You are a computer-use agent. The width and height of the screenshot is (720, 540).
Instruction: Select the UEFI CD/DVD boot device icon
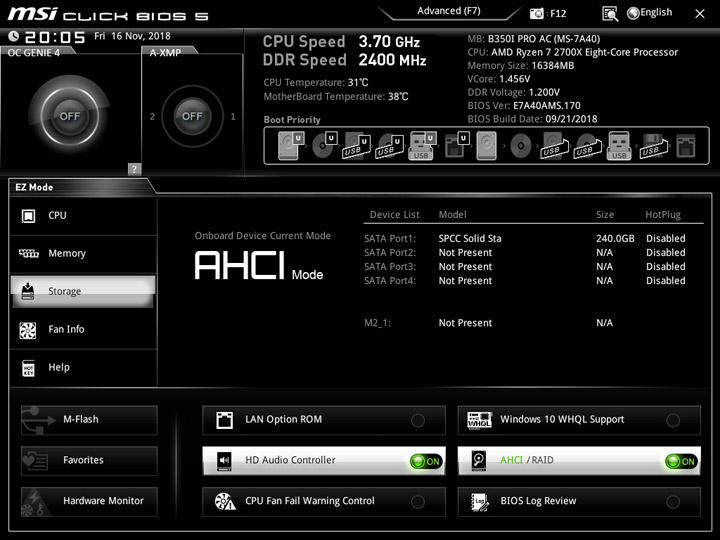click(324, 146)
